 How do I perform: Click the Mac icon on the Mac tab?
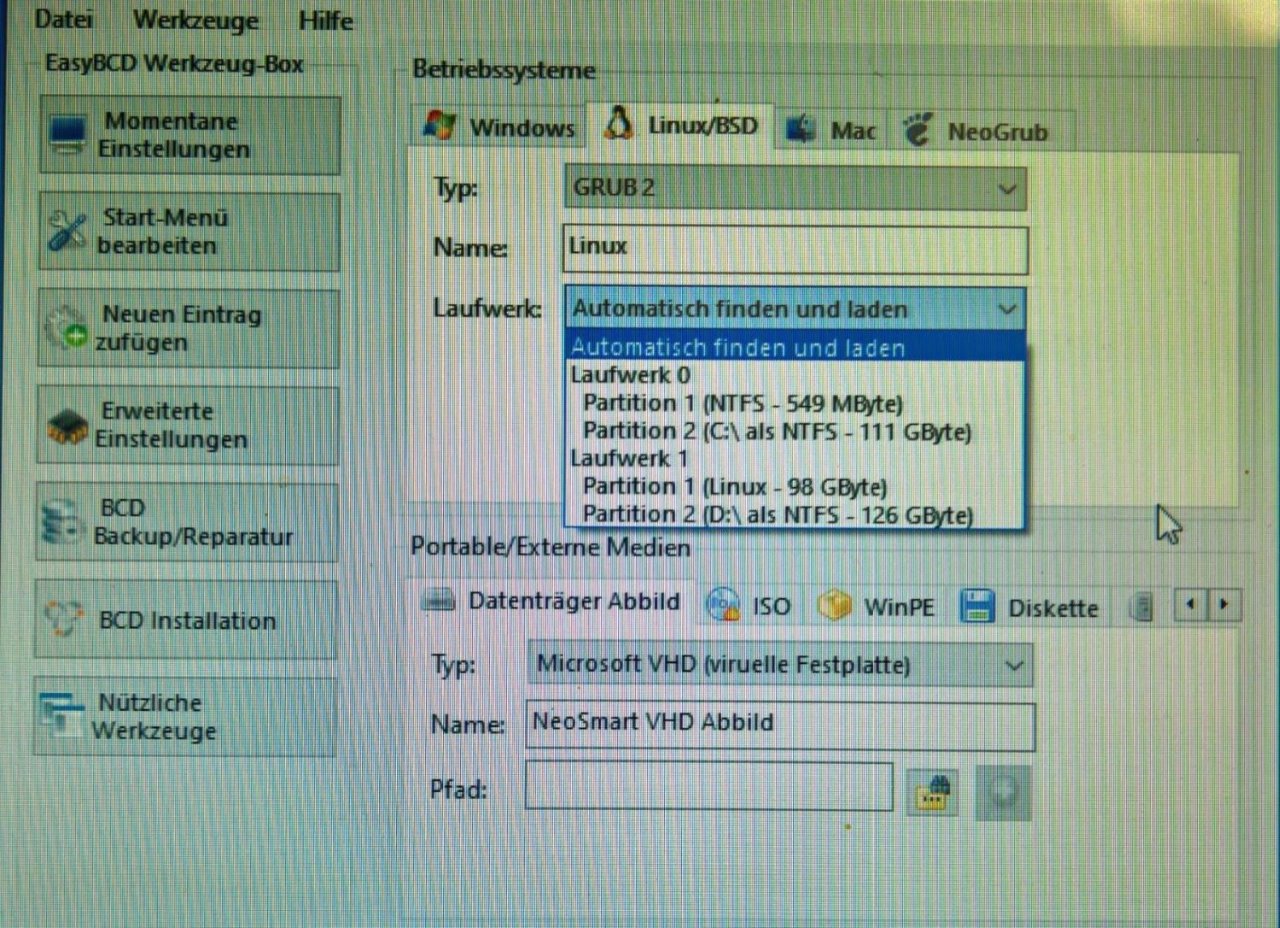click(800, 130)
